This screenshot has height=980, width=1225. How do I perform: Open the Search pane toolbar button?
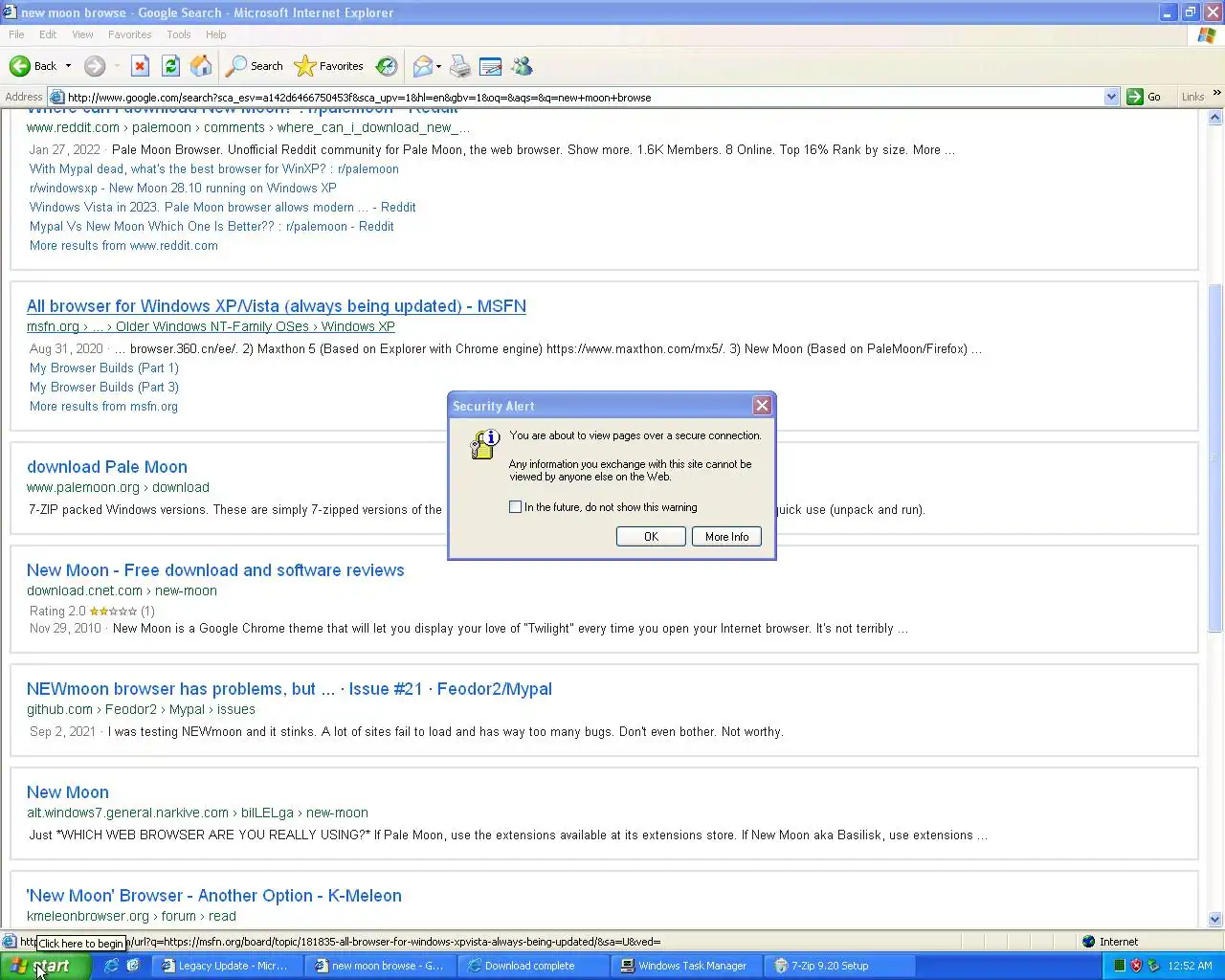click(255, 66)
